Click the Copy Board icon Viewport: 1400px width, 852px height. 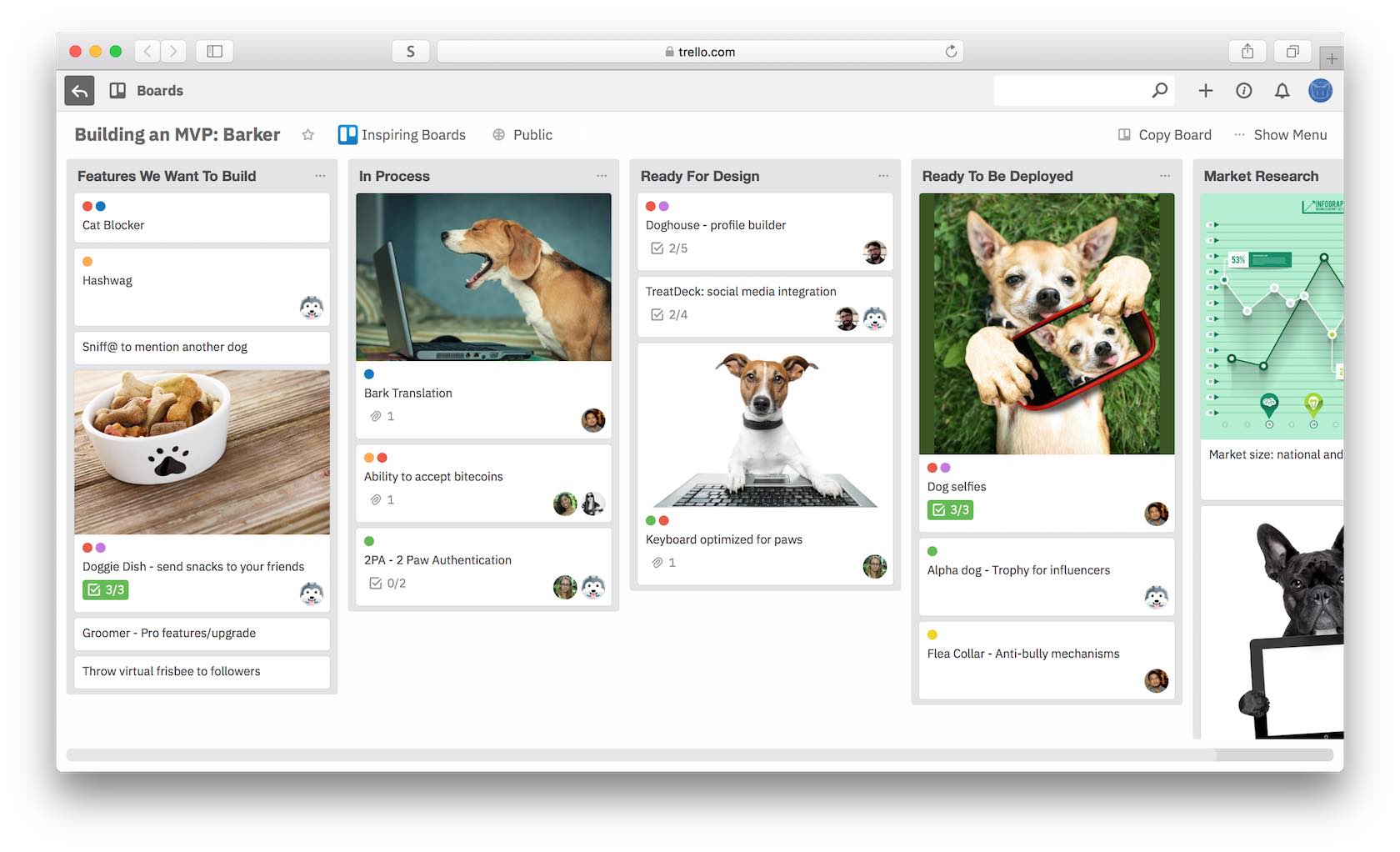tap(1123, 134)
